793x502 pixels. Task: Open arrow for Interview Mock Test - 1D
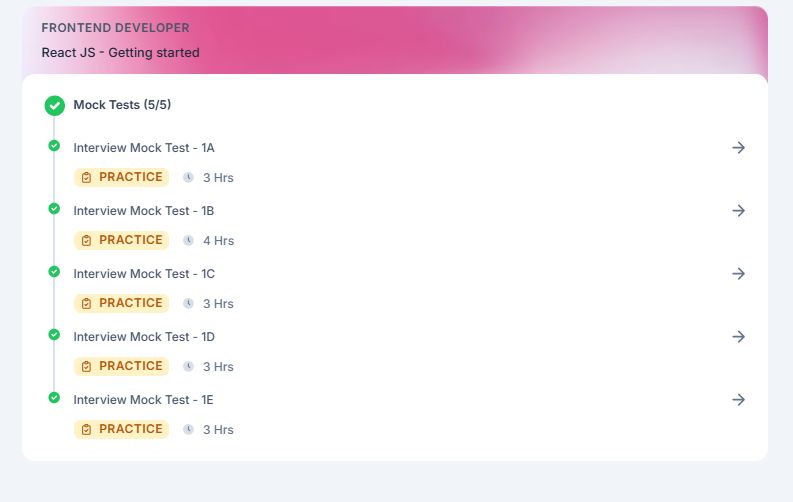tap(738, 337)
